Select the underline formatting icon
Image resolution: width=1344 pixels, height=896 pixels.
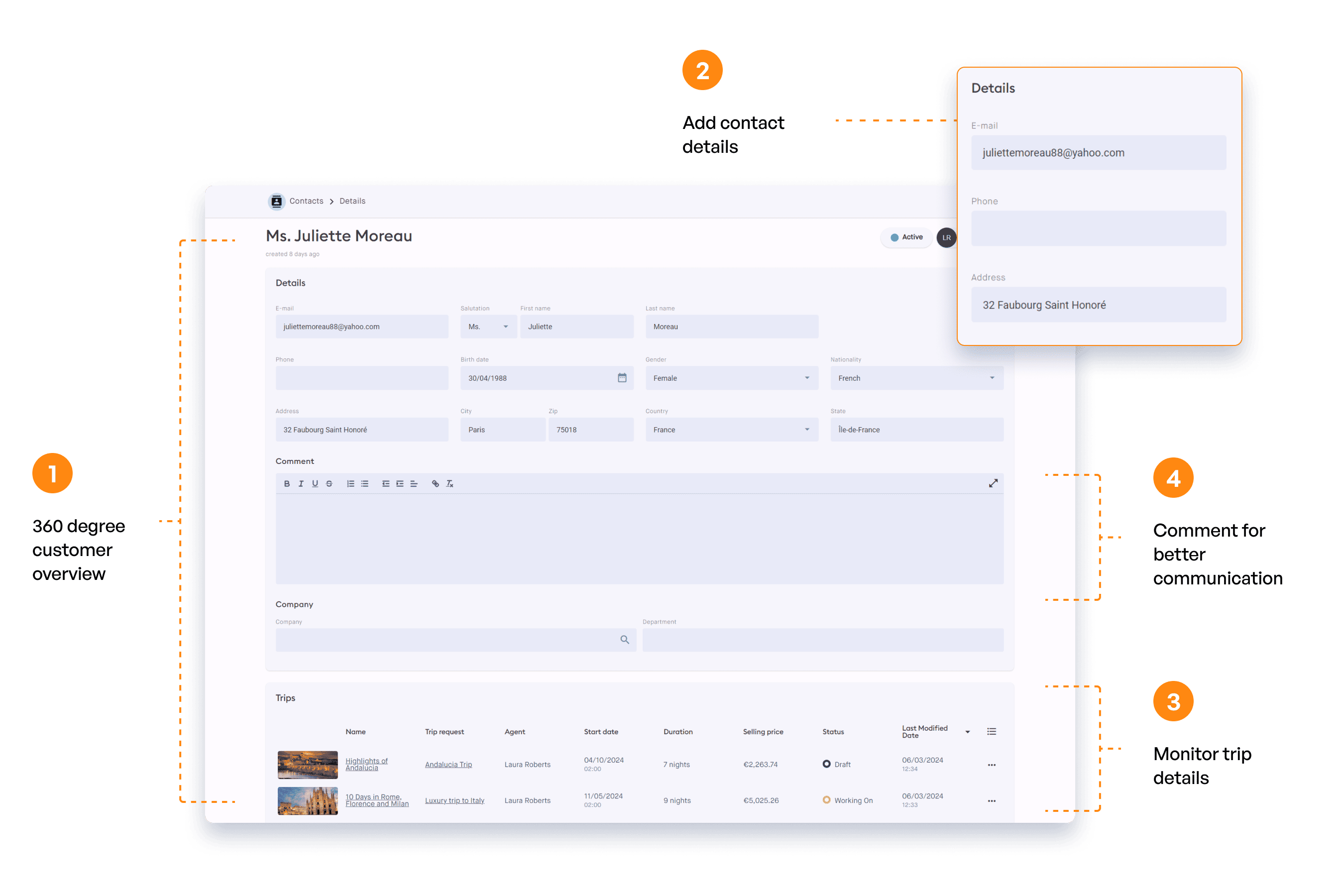coord(315,483)
